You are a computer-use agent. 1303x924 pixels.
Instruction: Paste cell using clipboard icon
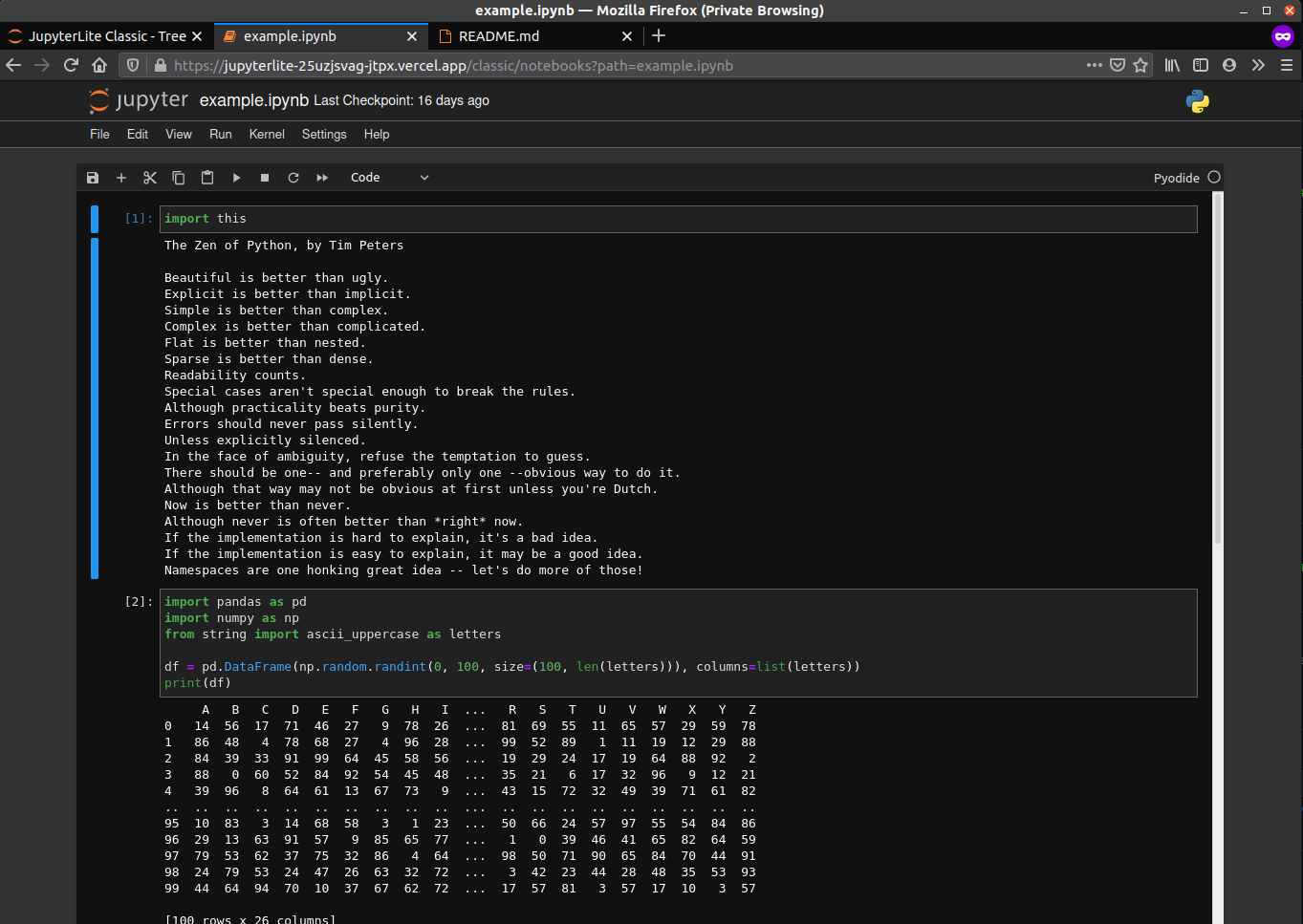coord(207,178)
